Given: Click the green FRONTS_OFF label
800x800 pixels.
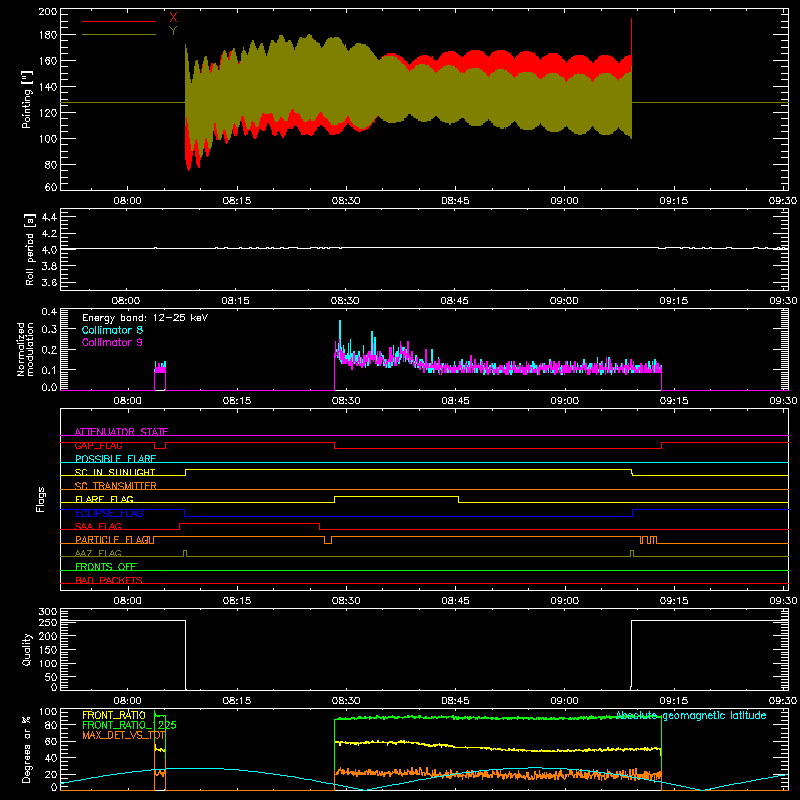Looking at the screenshot, I should (x=106, y=567).
